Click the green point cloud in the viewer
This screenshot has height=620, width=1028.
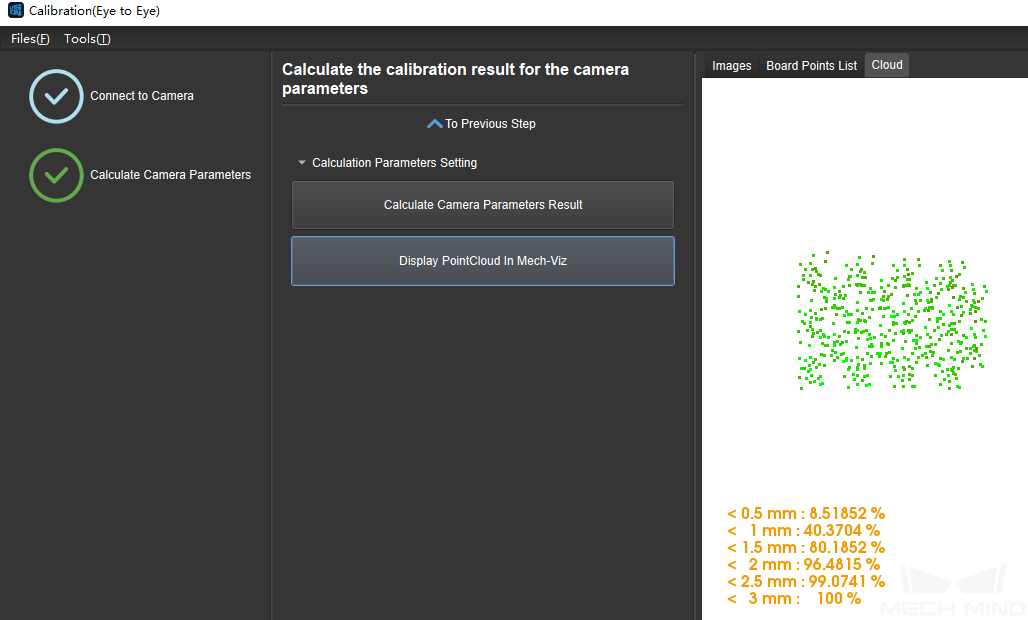[x=892, y=322]
